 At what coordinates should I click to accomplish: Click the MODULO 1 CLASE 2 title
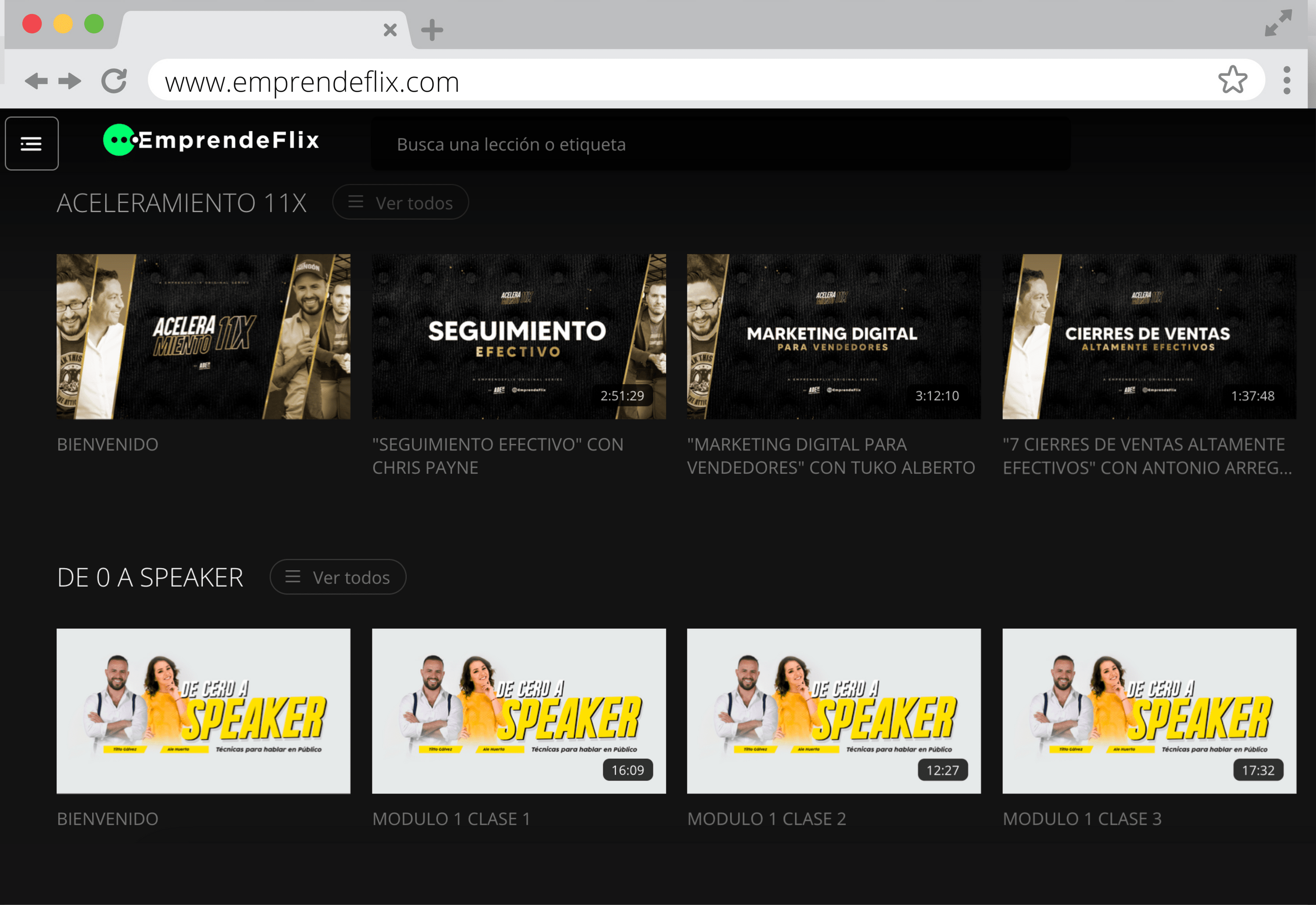766,819
